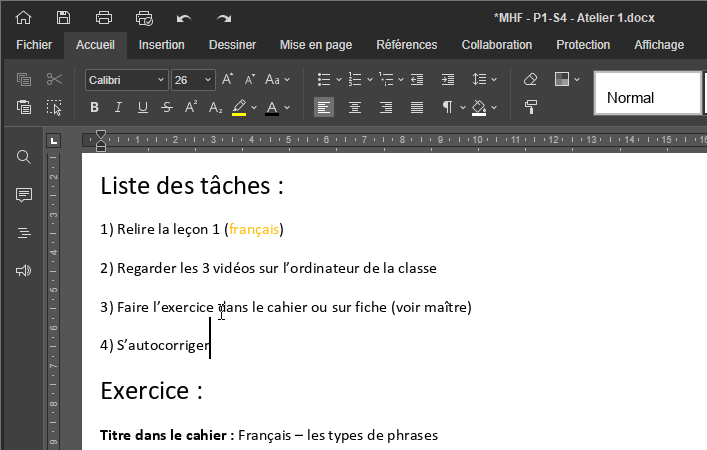Open the bullet list dropdown arrow
The height and width of the screenshot is (450, 707).
339,80
